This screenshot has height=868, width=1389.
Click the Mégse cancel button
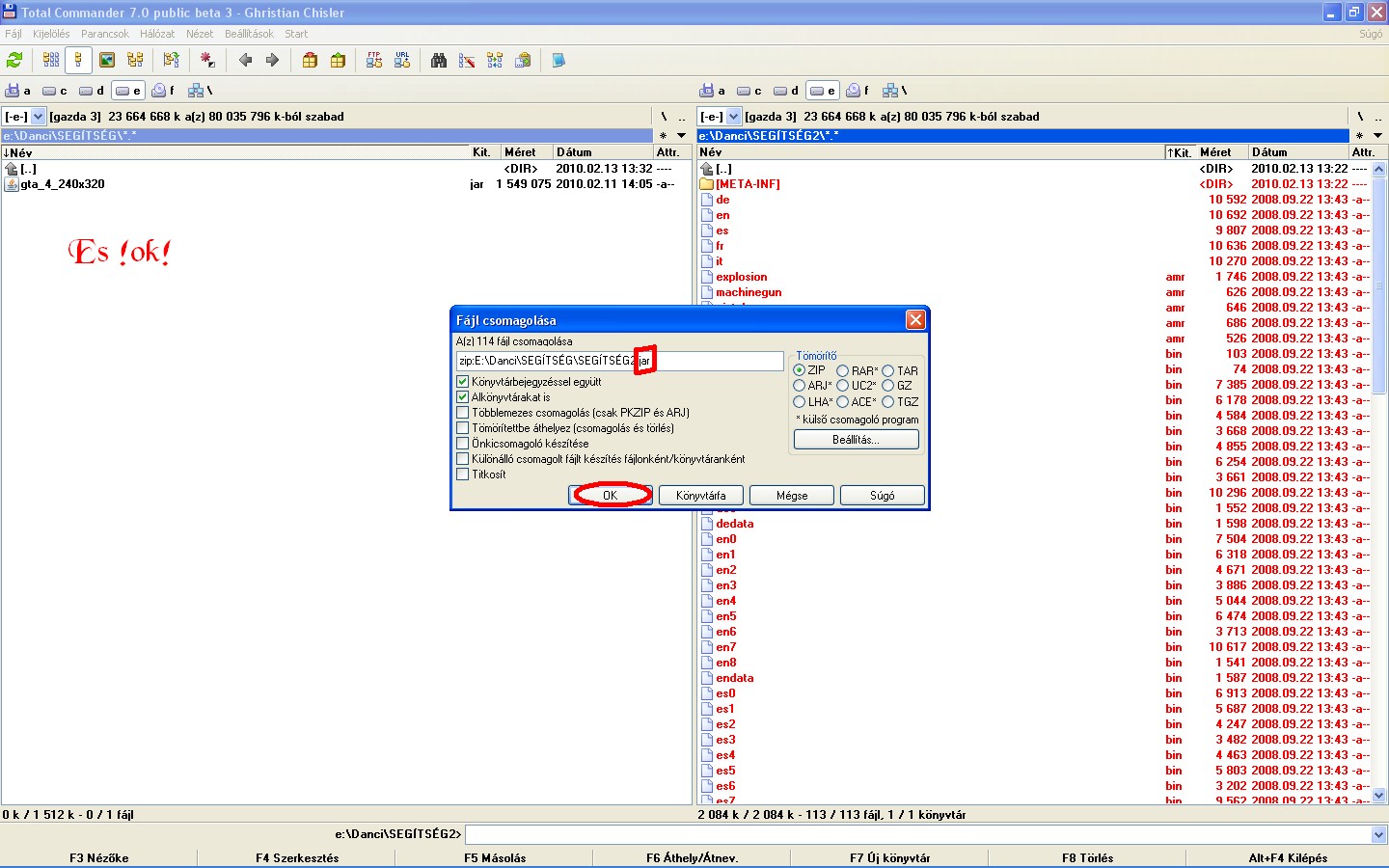click(x=792, y=495)
